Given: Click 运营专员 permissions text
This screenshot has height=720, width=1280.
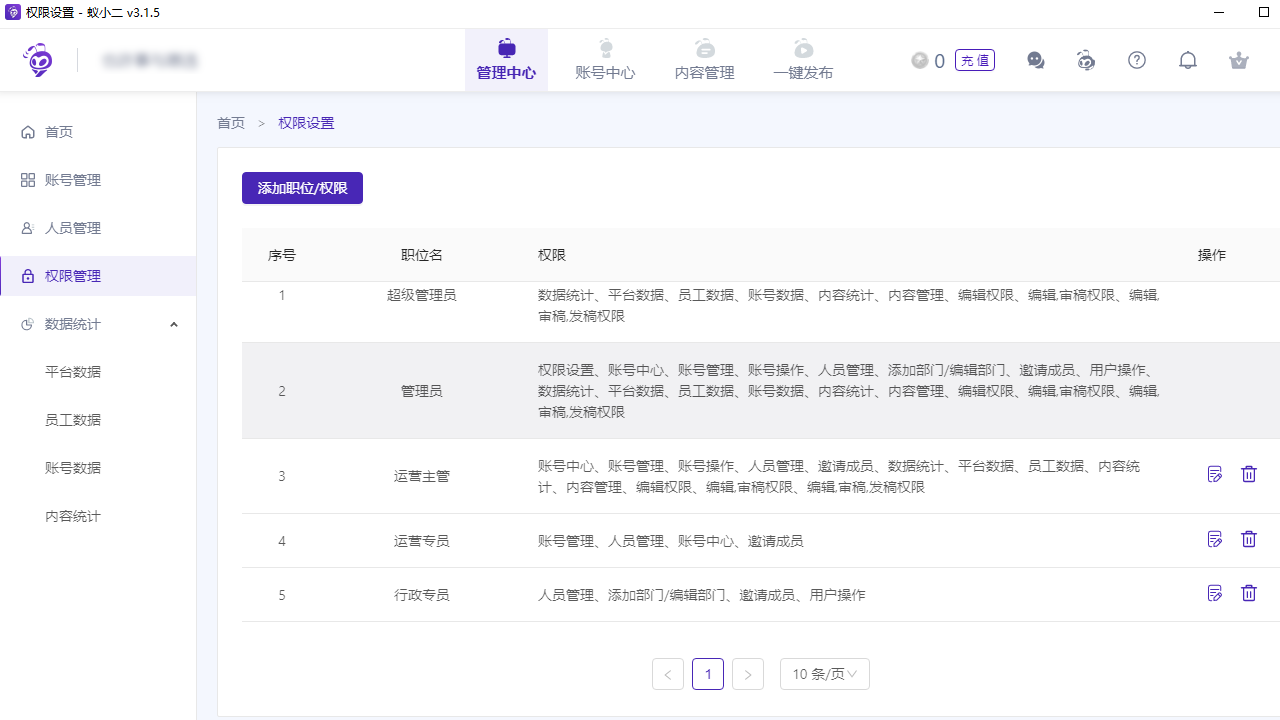Looking at the screenshot, I should pyautogui.click(x=670, y=541).
